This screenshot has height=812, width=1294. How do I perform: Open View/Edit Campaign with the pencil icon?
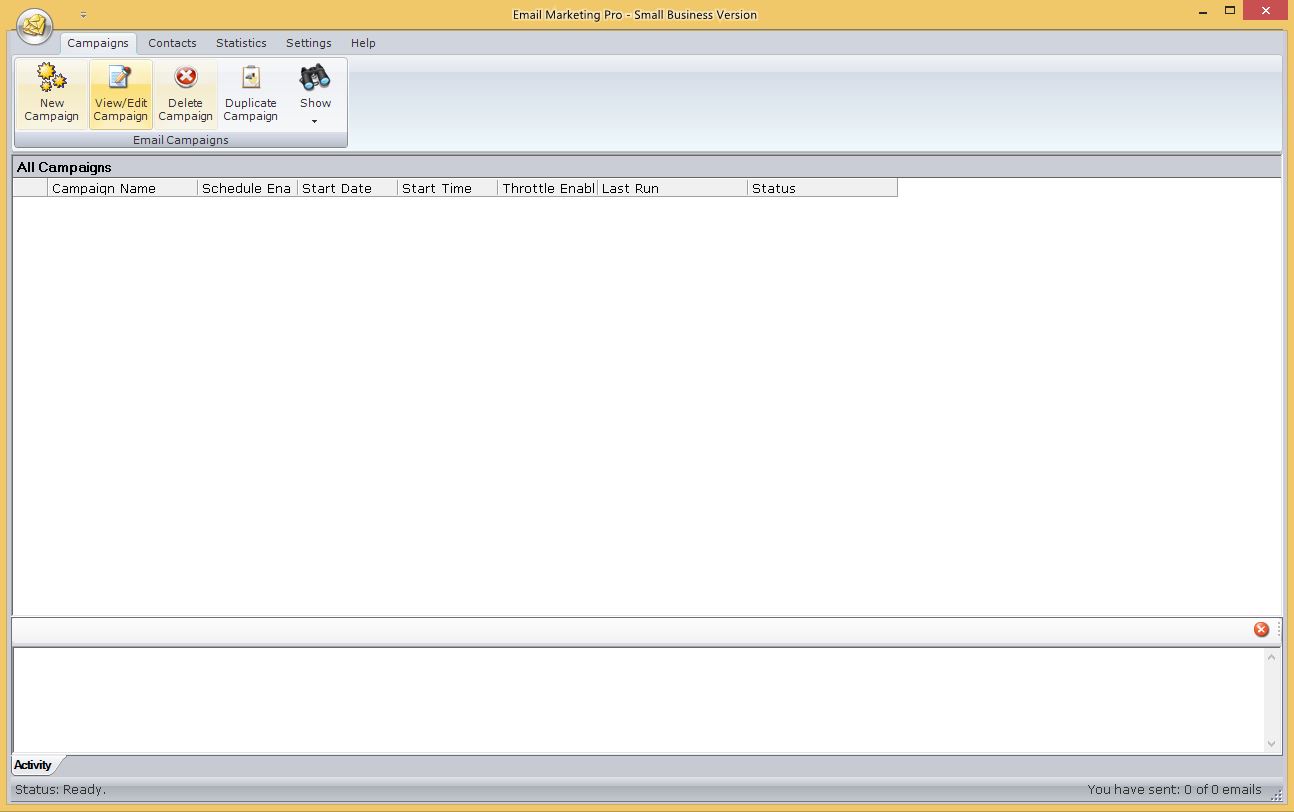[120, 78]
